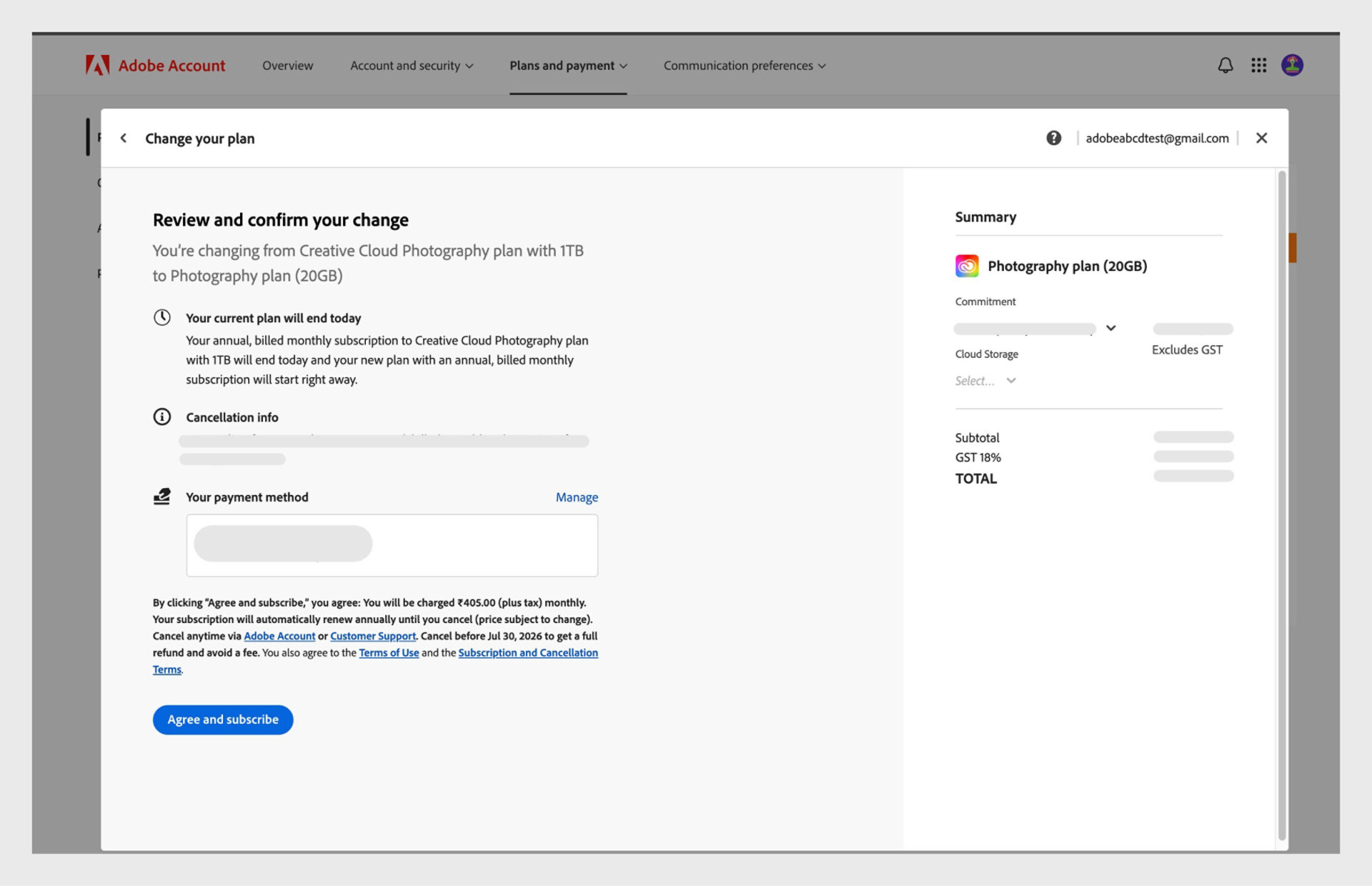Open the Cloud Storage Select dropdown
1372x886 pixels.
[985, 381]
